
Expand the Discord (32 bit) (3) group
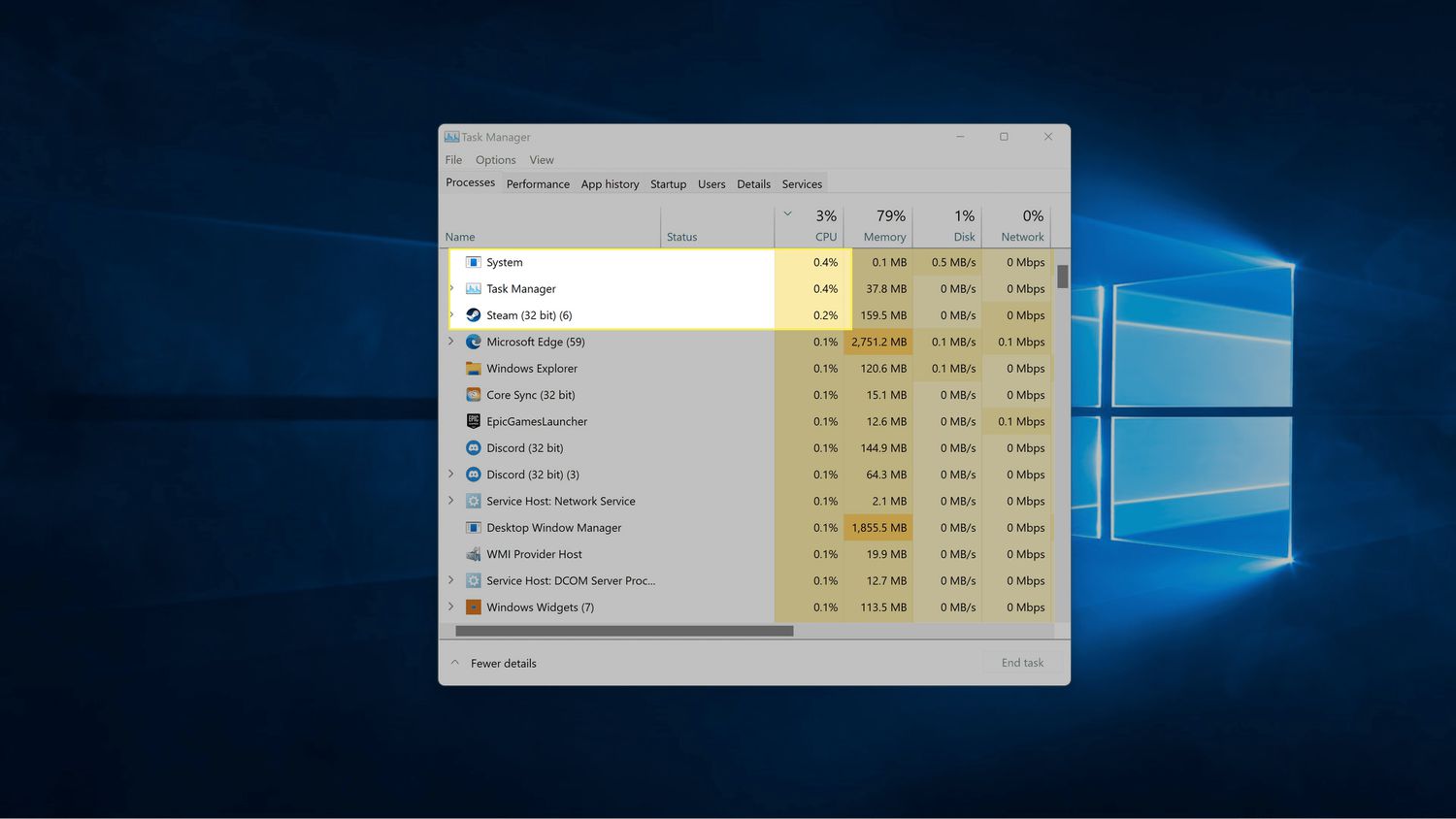451,475
